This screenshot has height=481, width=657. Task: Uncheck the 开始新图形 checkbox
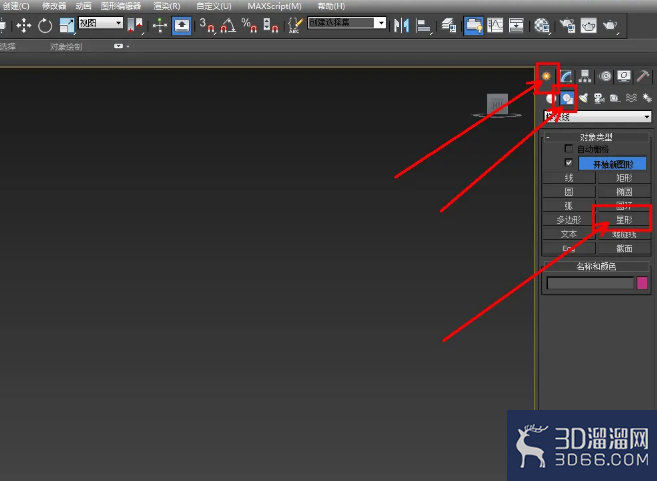[569, 163]
